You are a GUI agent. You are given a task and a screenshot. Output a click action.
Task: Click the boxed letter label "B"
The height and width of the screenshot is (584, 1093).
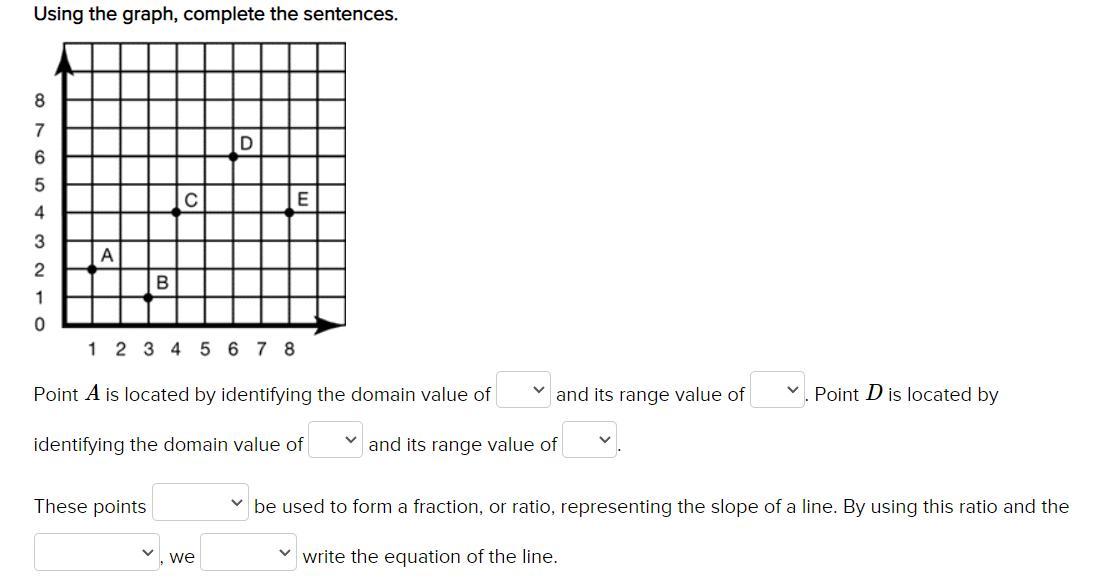coord(162,283)
